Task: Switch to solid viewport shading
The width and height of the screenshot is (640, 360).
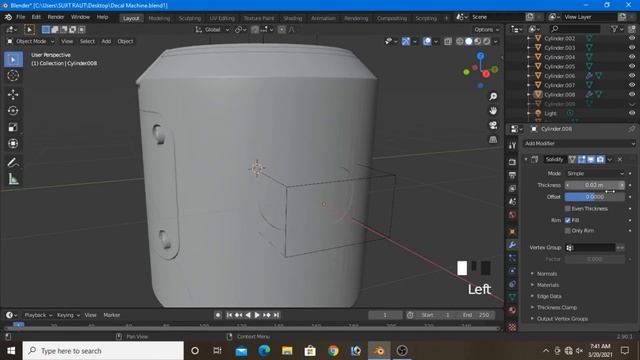Action: pyautogui.click(x=469, y=41)
